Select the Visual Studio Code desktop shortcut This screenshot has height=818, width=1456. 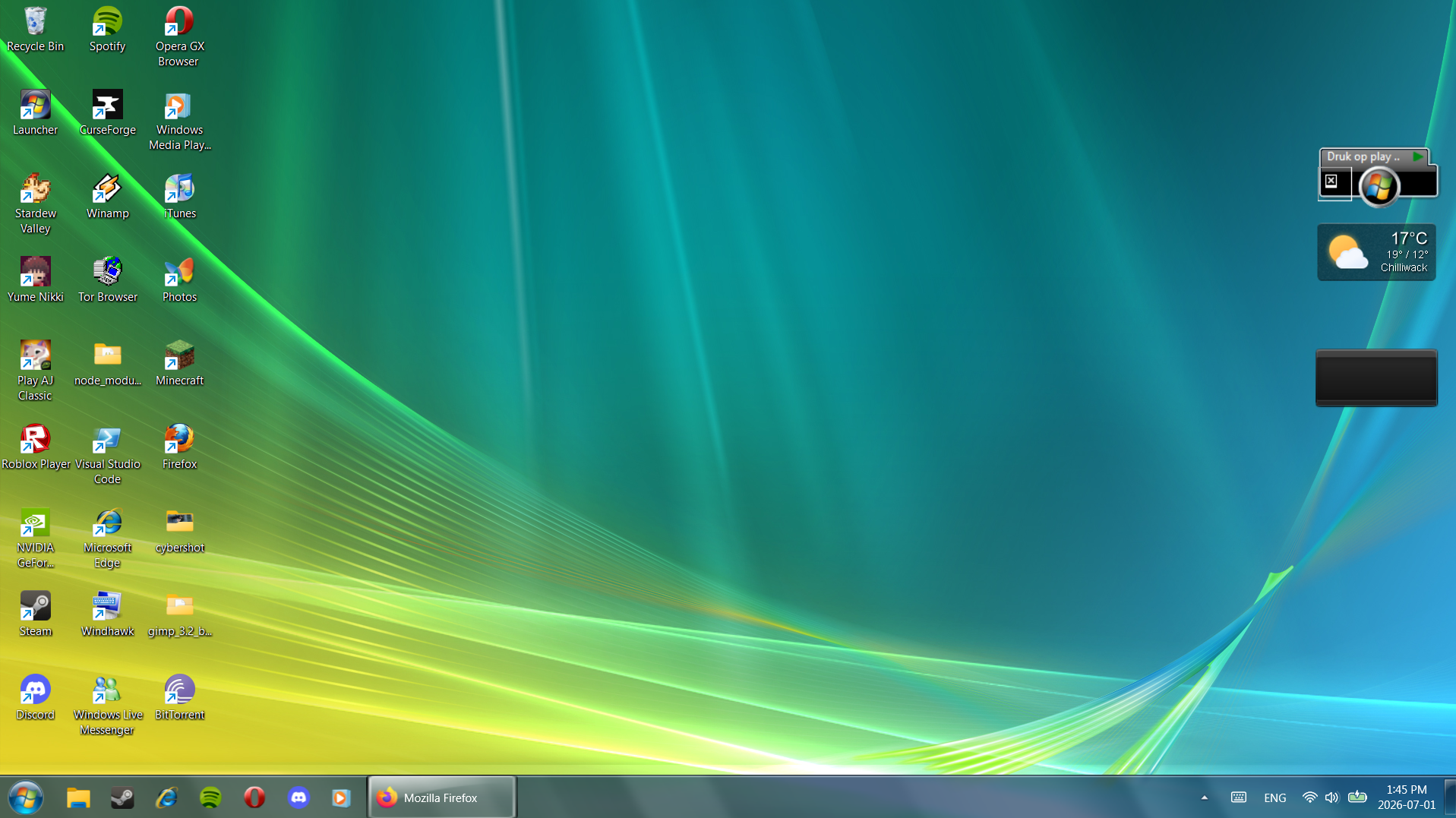coord(107,455)
